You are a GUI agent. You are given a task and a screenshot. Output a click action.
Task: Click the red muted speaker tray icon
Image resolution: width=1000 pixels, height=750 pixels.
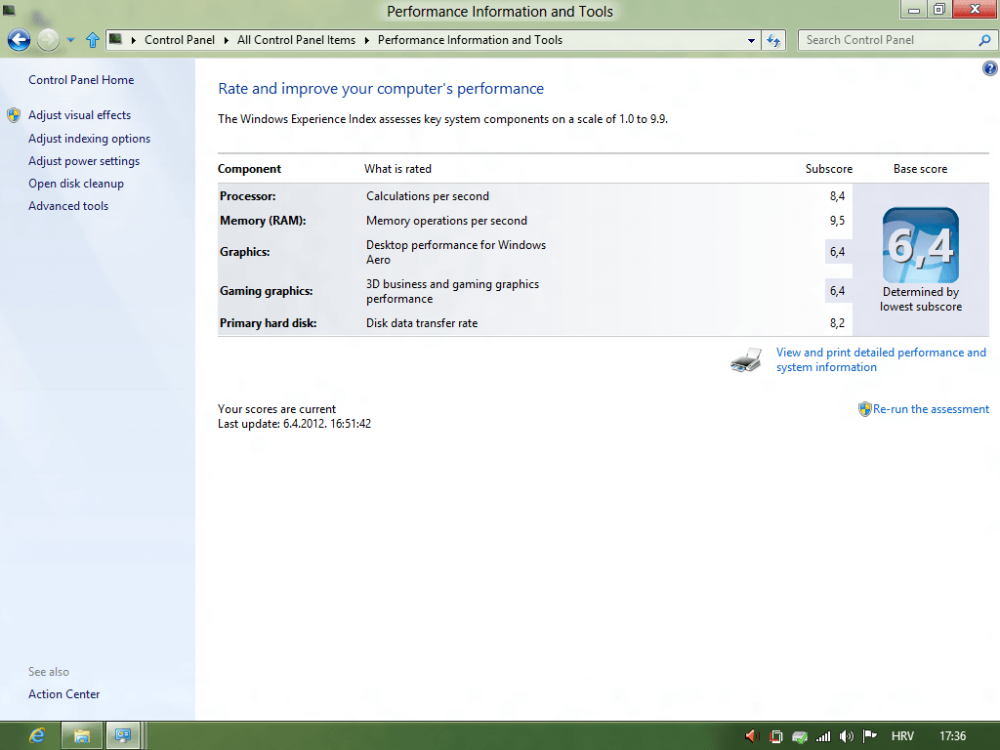(752, 736)
